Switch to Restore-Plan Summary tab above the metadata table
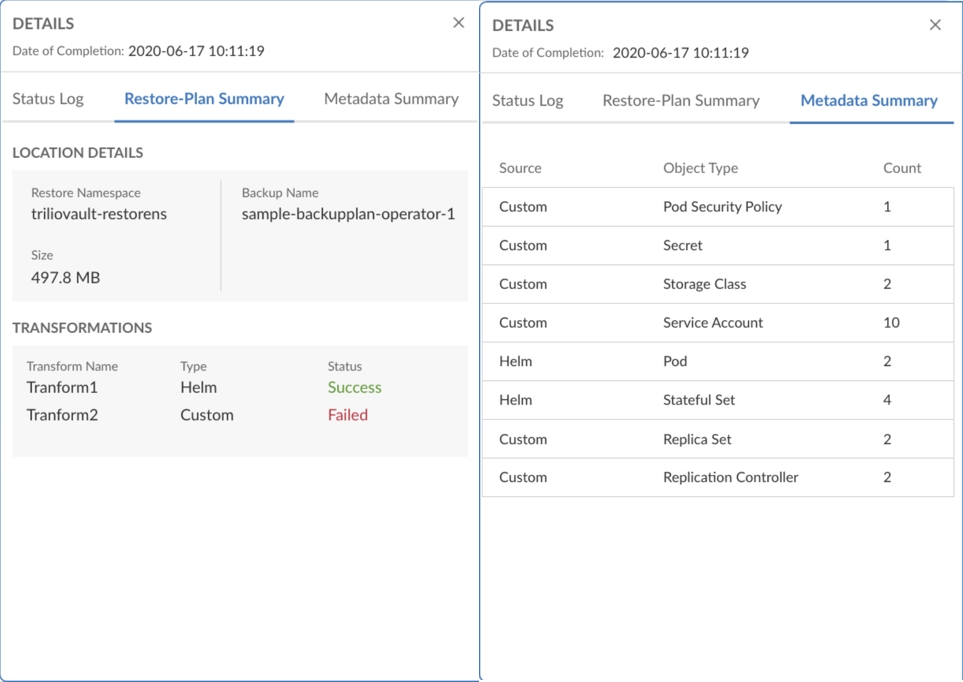Viewport: 963px width, 682px height. [681, 101]
